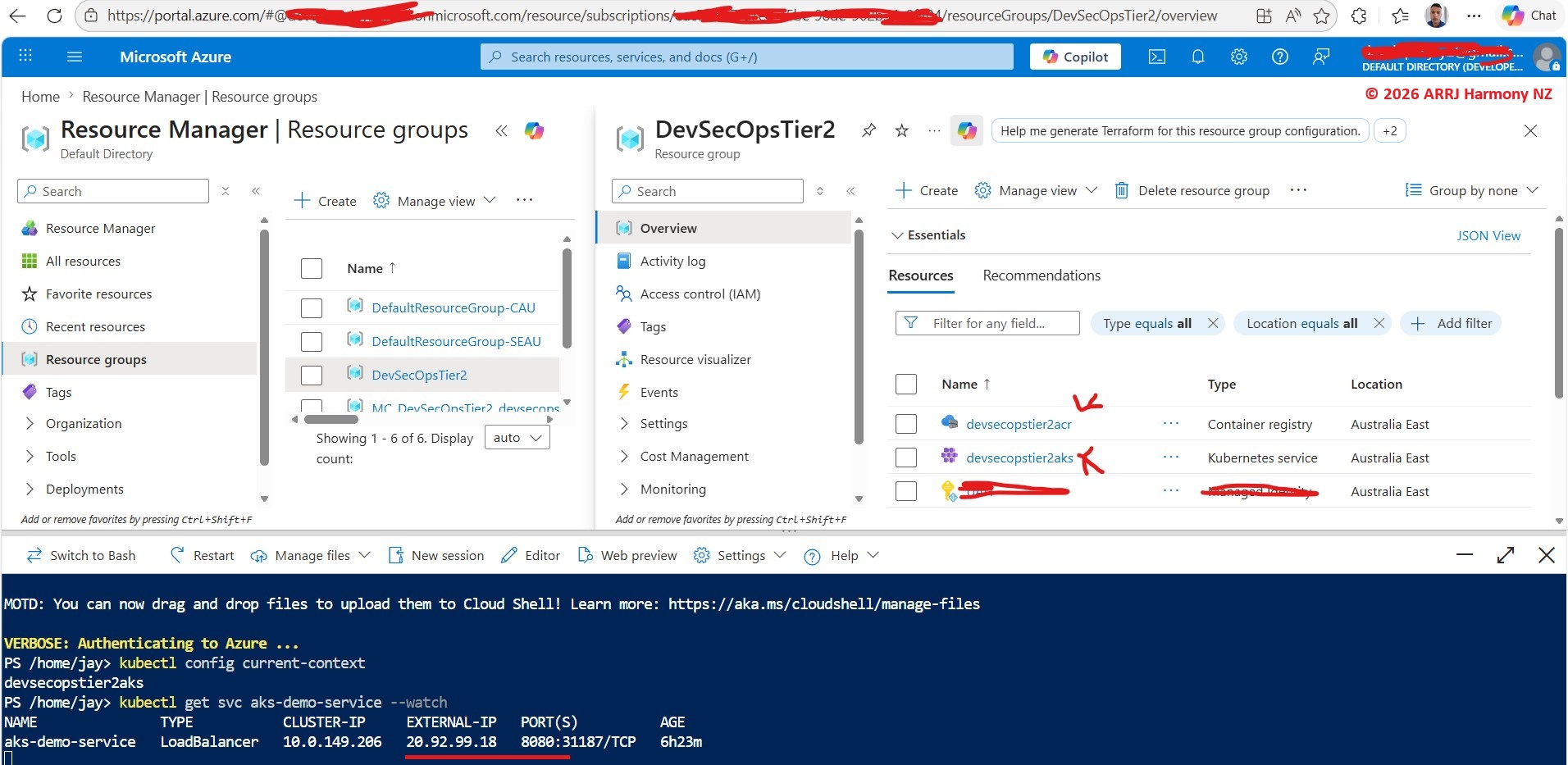The width and height of the screenshot is (1568, 765).
Task: Open All resources in left menu
Action: point(83,261)
